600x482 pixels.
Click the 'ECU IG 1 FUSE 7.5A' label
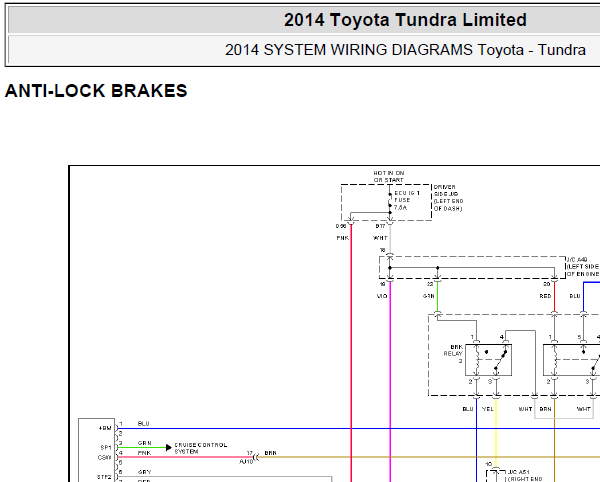pyautogui.click(x=407, y=200)
